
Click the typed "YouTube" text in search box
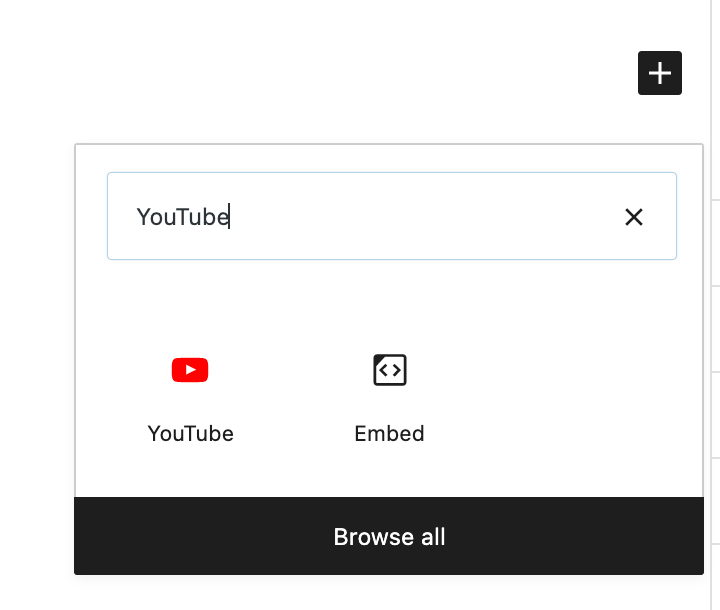(x=182, y=217)
